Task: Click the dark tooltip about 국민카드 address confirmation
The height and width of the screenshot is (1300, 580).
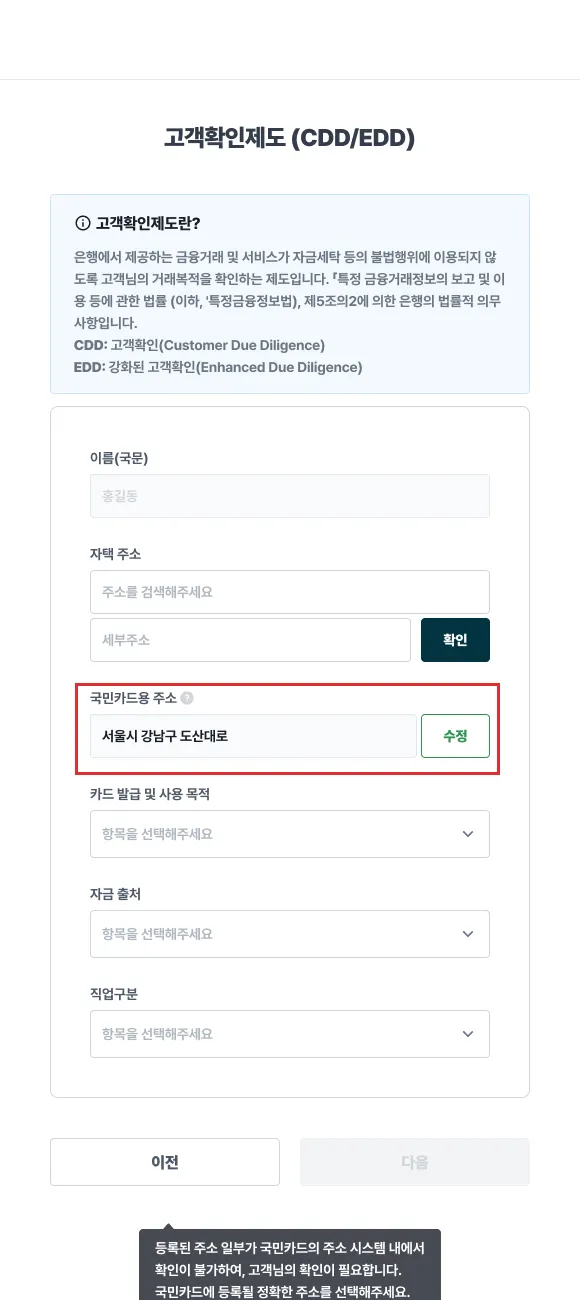Action: click(x=289, y=1265)
